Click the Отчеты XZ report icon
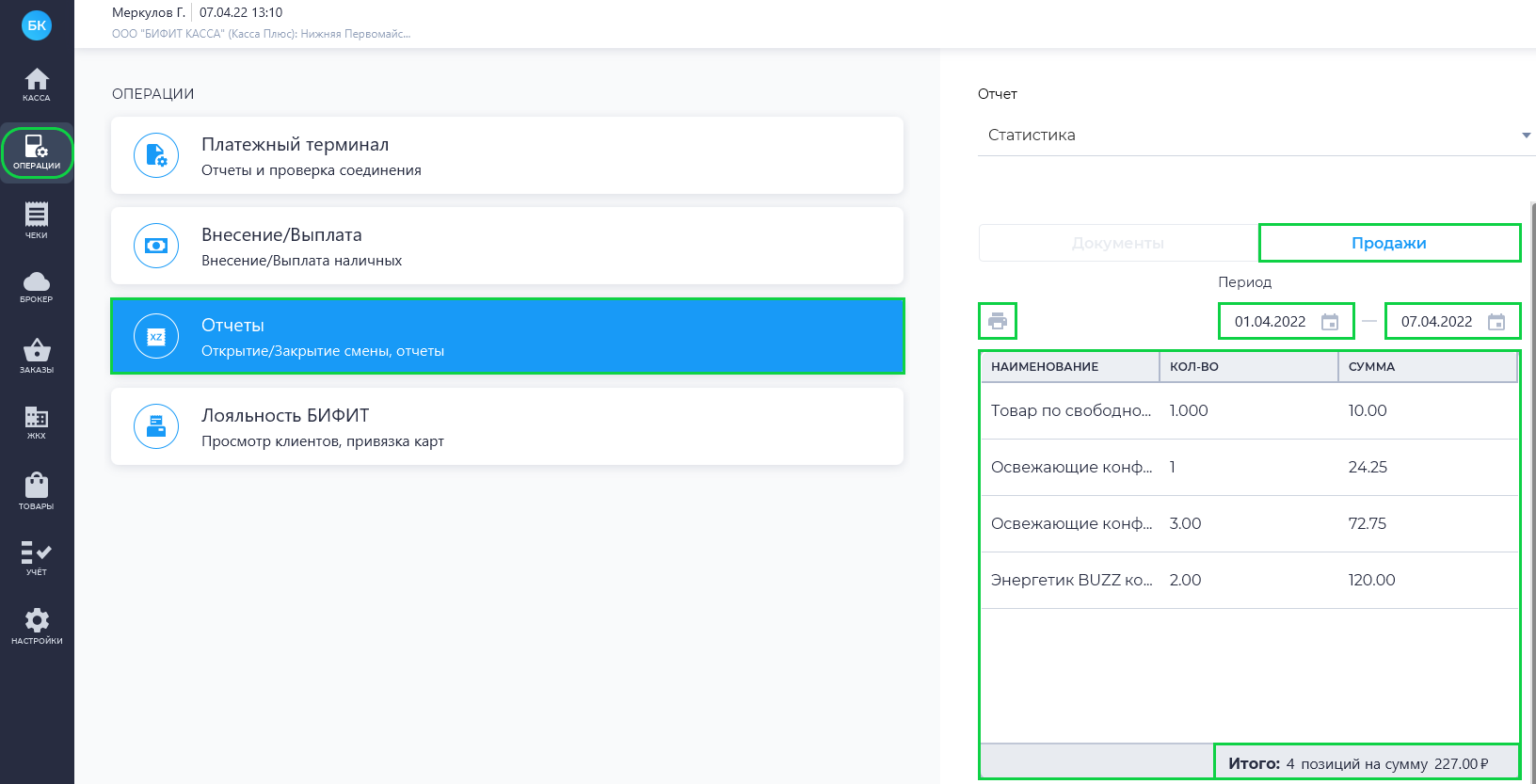This screenshot has height=784, width=1536. coord(156,336)
